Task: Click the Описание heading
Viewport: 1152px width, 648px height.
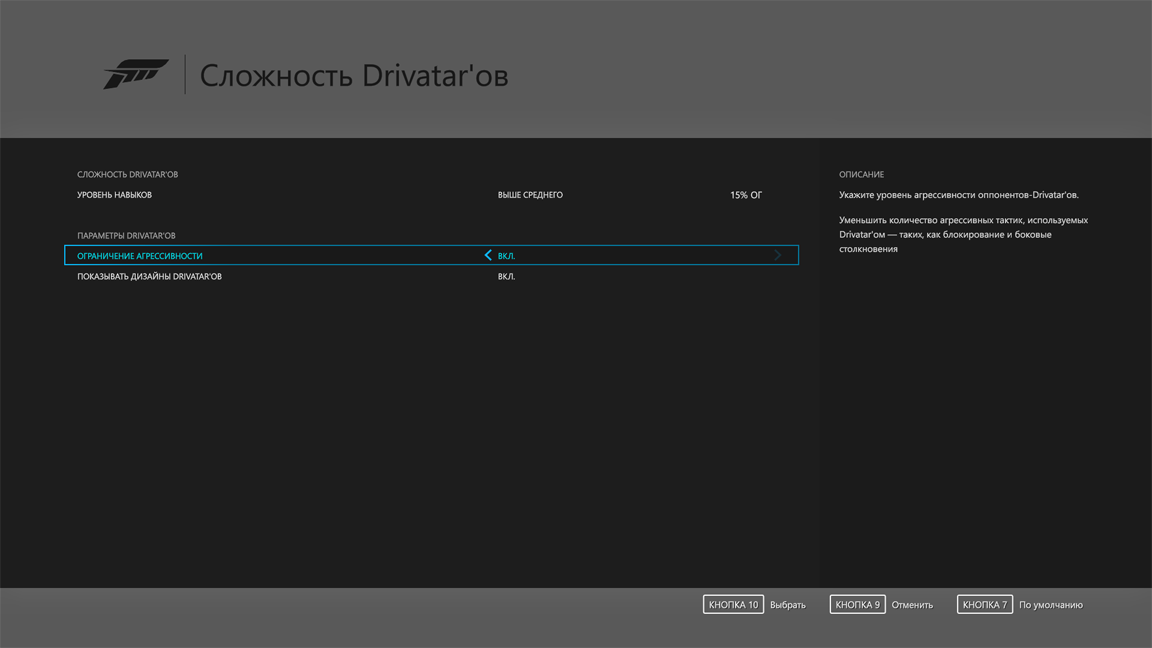Action: [x=861, y=174]
